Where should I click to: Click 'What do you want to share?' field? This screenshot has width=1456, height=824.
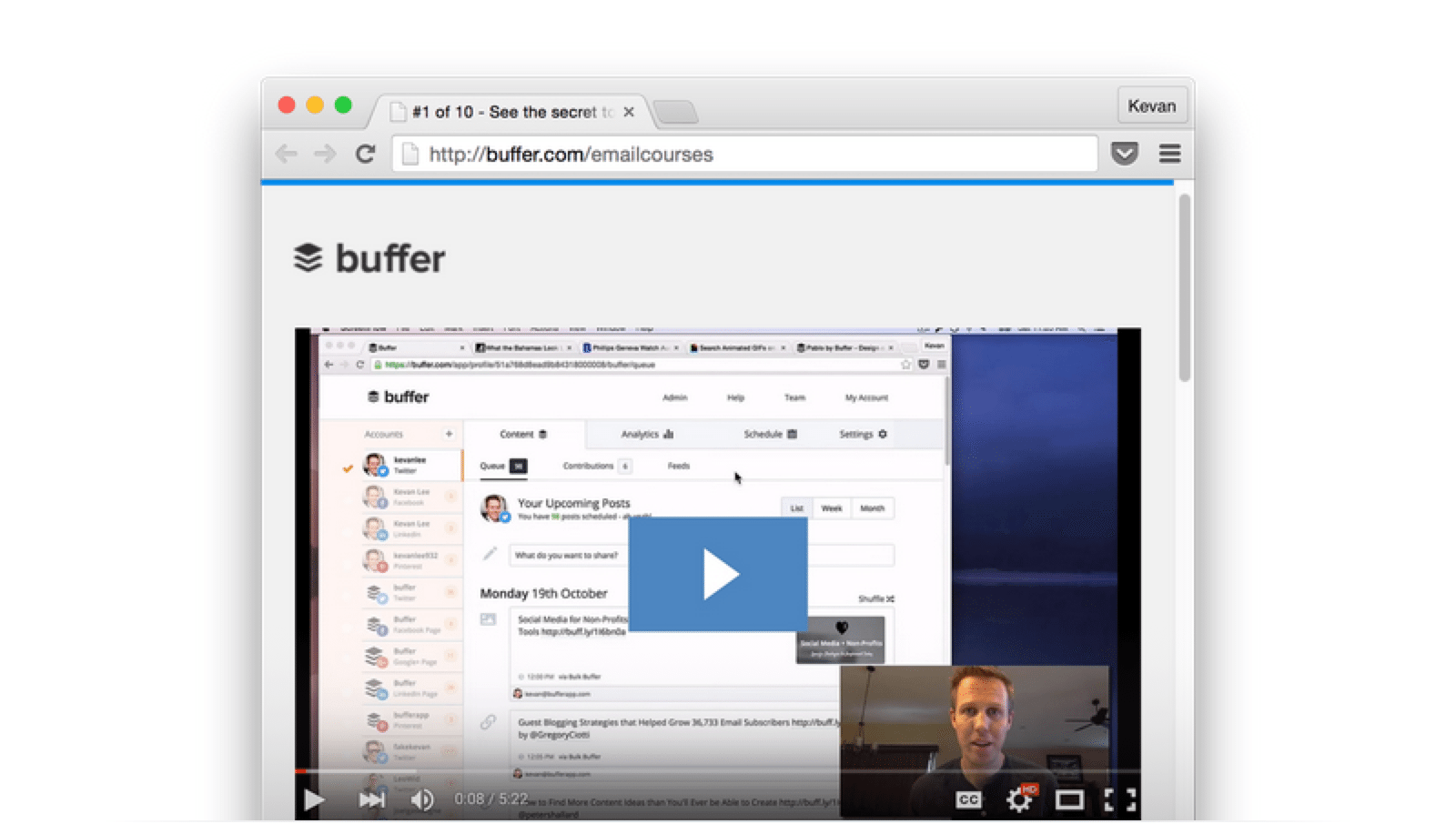702,555
